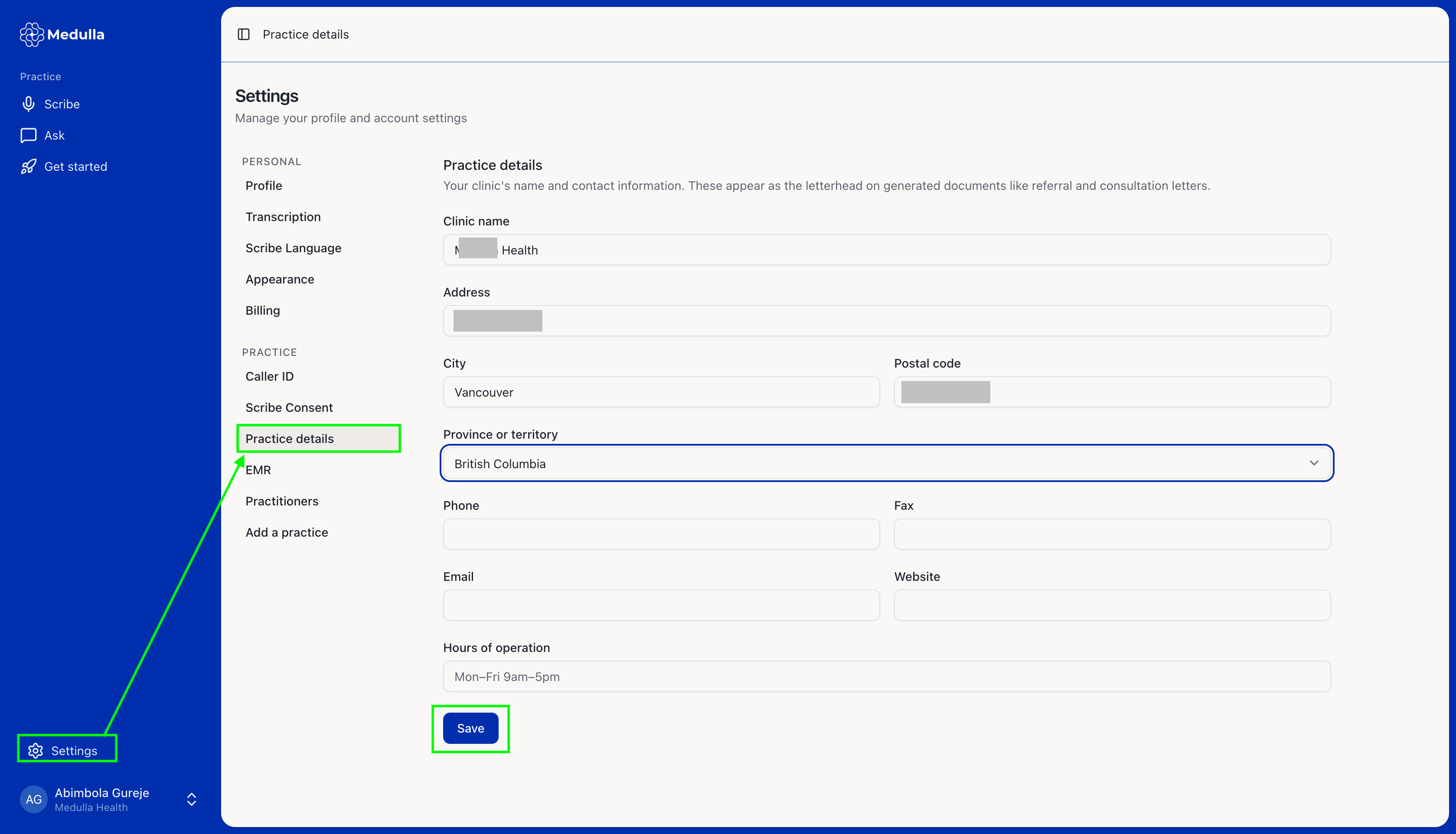
Task: Click the British Columbia dropdown chevron
Action: click(x=1314, y=463)
